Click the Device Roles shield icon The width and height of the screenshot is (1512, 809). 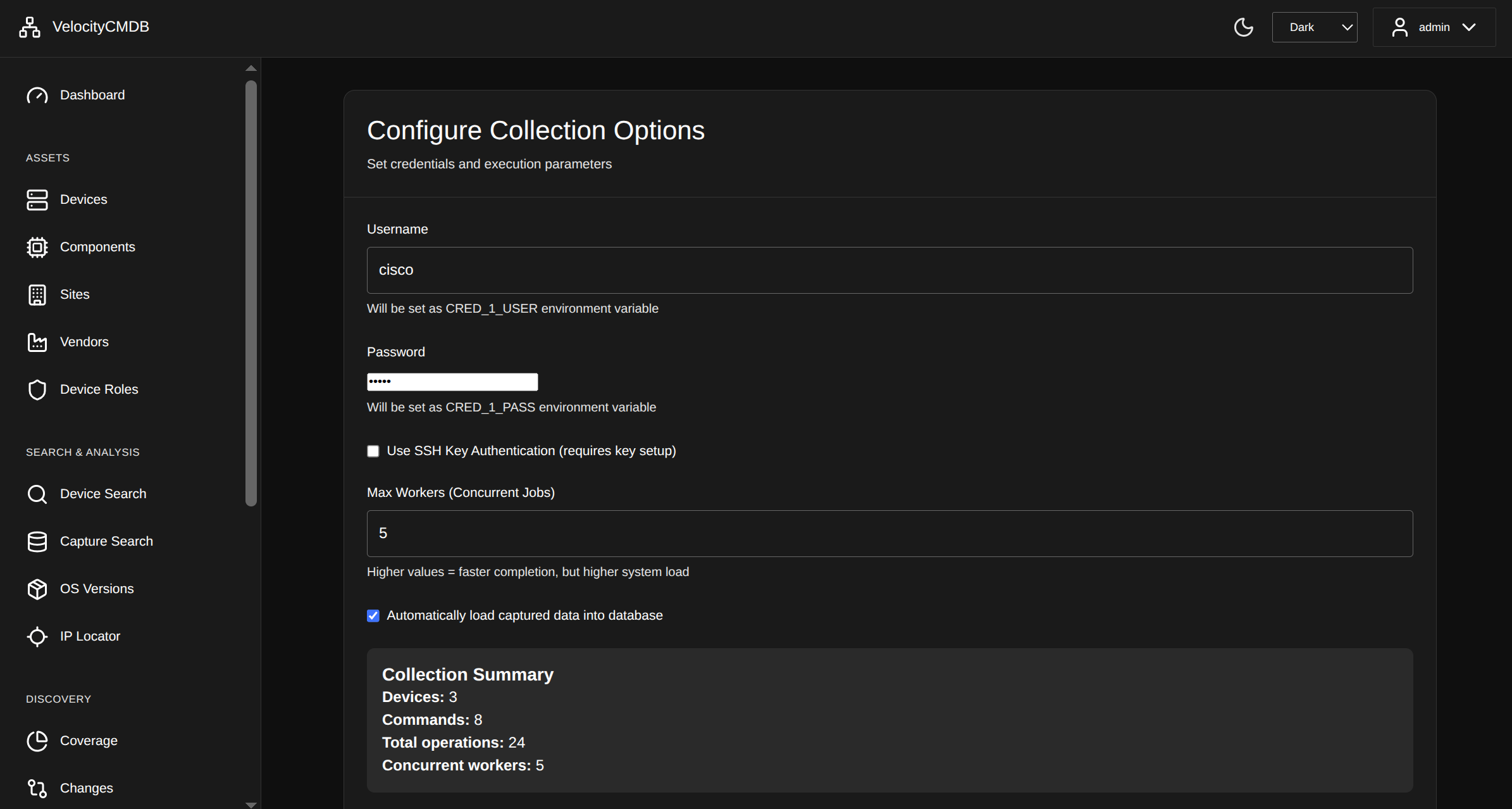37,390
